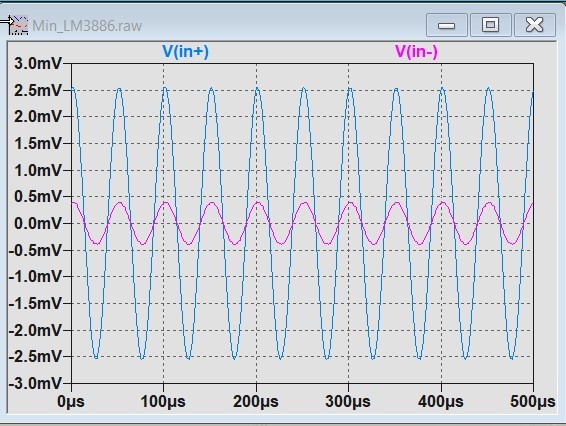The width and height of the screenshot is (566, 426).
Task: Click the 500µs horizontal axis label
Action: click(x=533, y=401)
